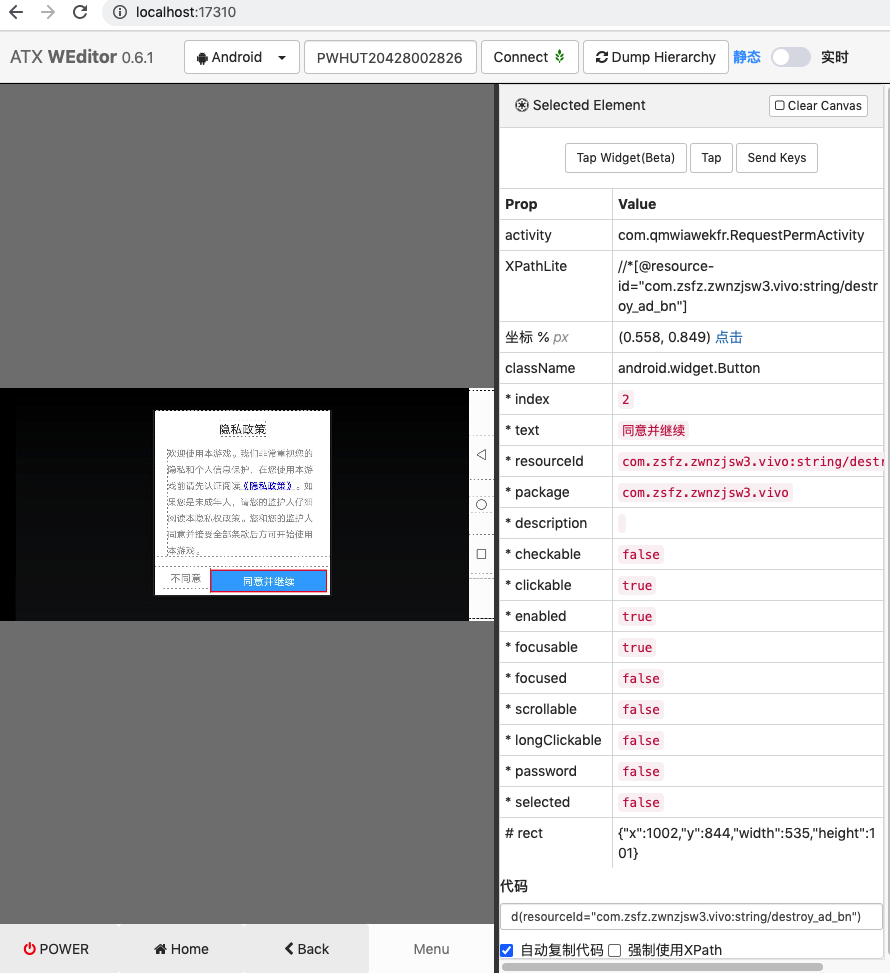Viewport: 890px width, 973px height.
Task: Click Home in the bottom bar
Action: pyautogui.click(x=181, y=949)
